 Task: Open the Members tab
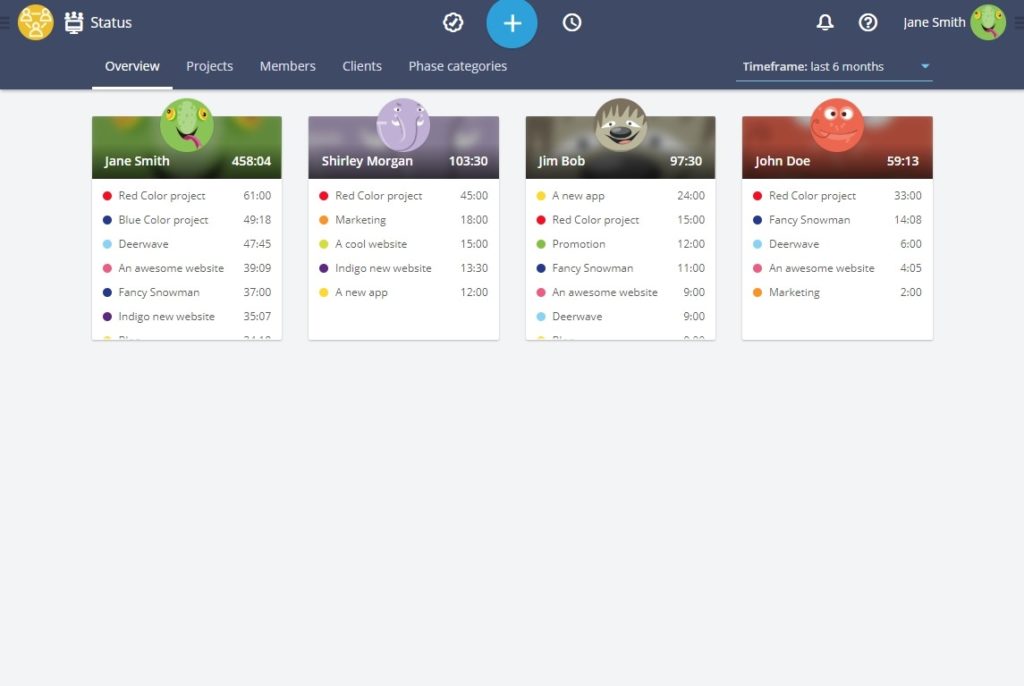[x=287, y=66]
